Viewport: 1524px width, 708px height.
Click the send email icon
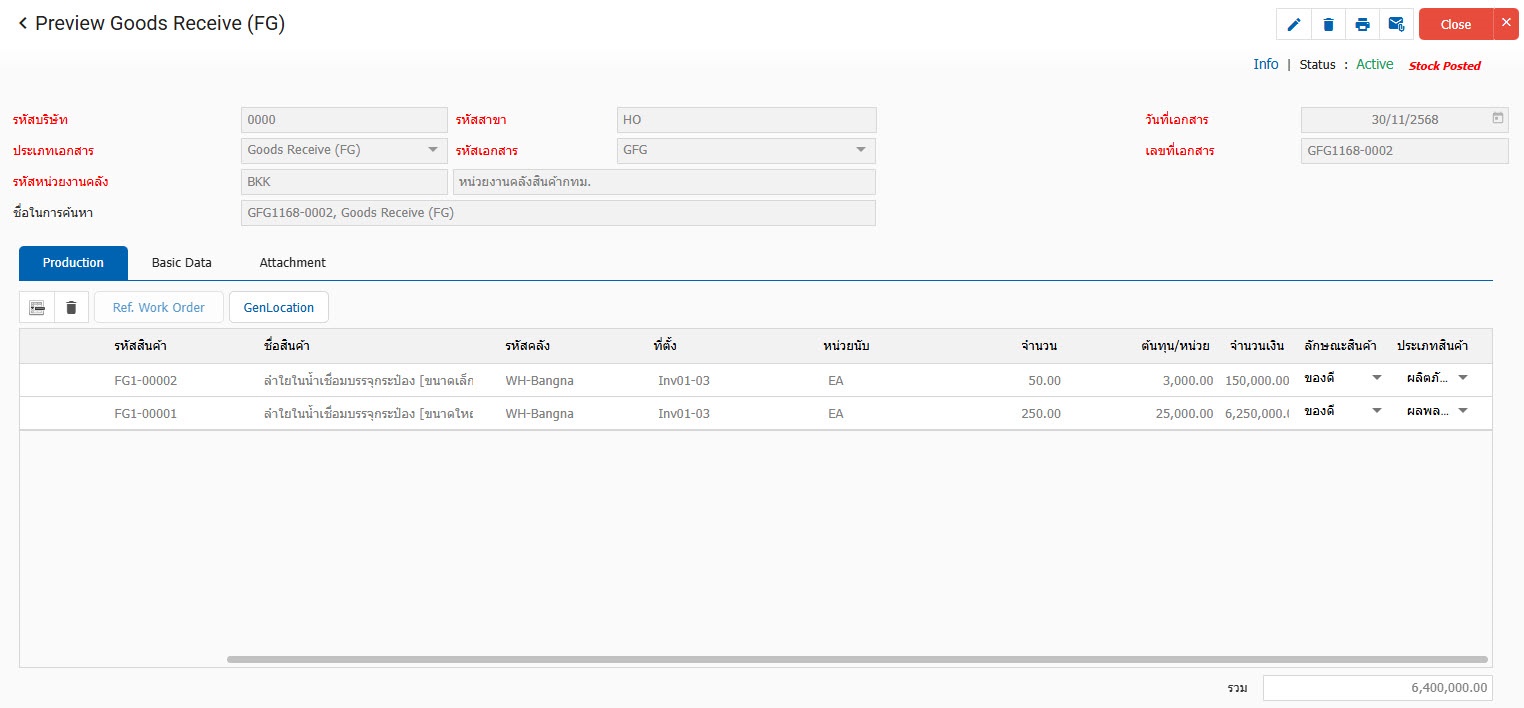[x=1396, y=25]
